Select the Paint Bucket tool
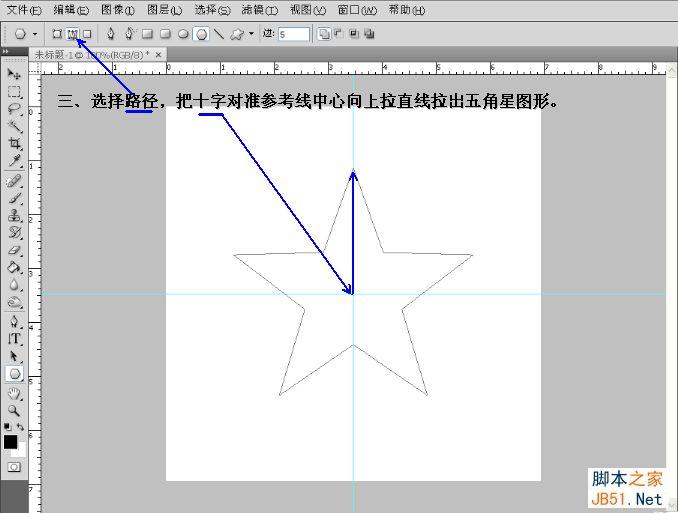The image size is (678, 513). pos(14,268)
